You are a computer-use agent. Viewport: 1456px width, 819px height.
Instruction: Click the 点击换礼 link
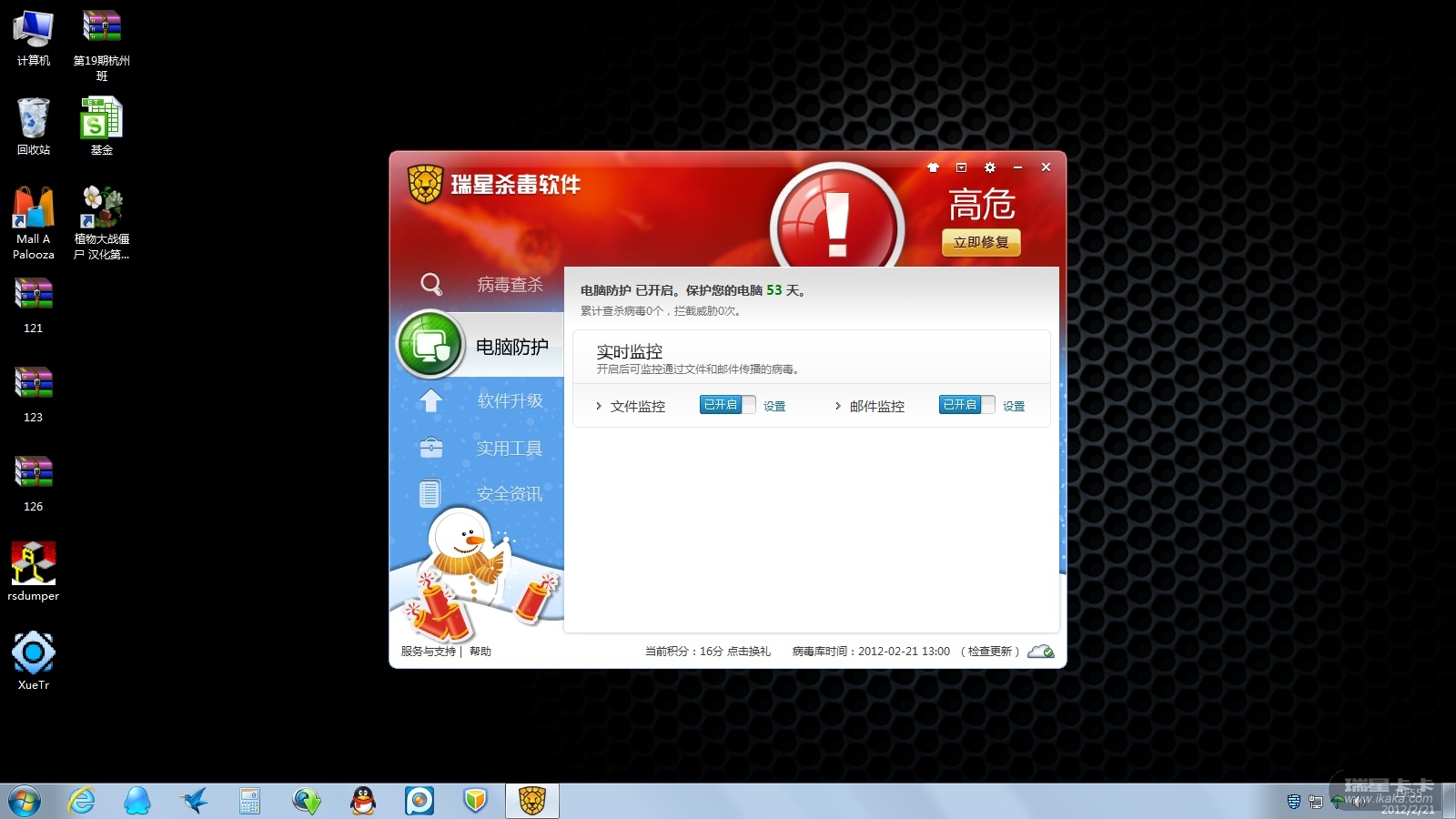(x=749, y=652)
